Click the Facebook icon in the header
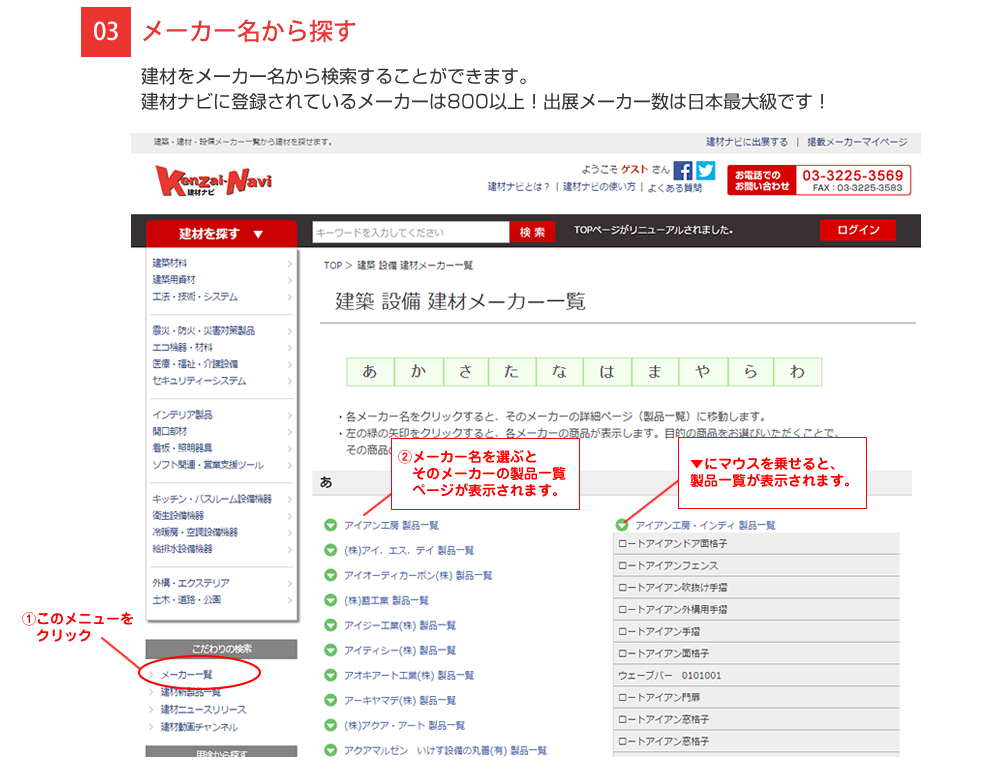The height and width of the screenshot is (780, 1008). [x=683, y=171]
